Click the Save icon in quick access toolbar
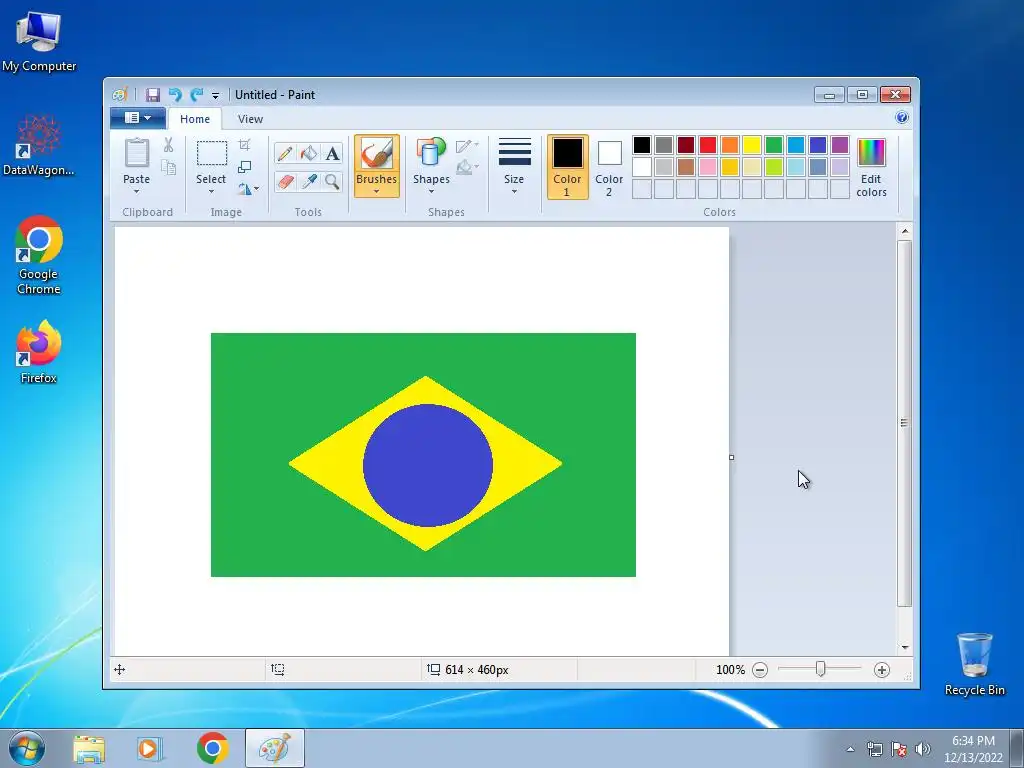The image size is (1024, 768). (153, 95)
